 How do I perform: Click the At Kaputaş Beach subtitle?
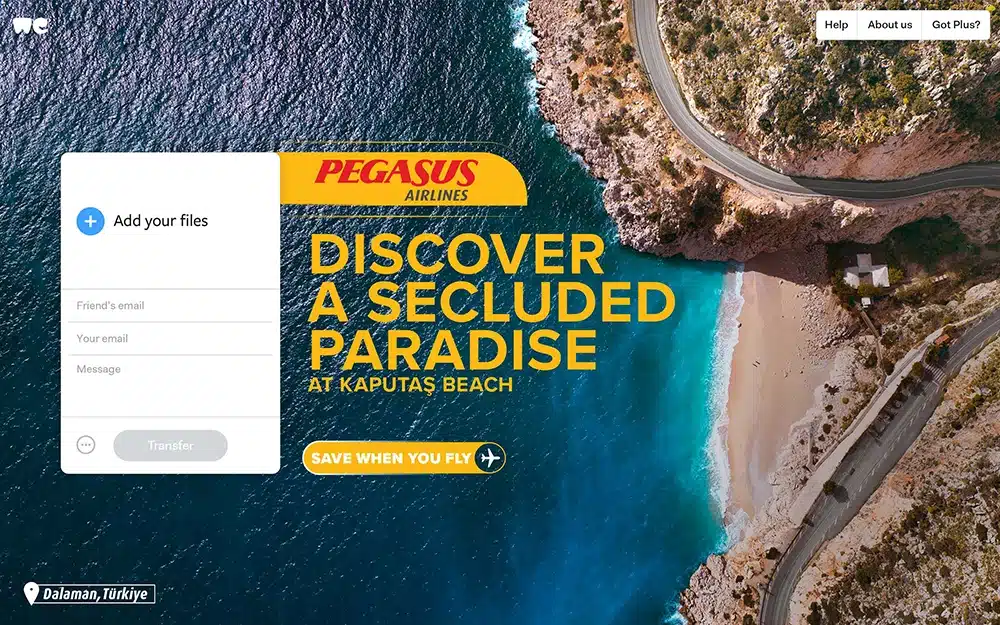click(410, 385)
